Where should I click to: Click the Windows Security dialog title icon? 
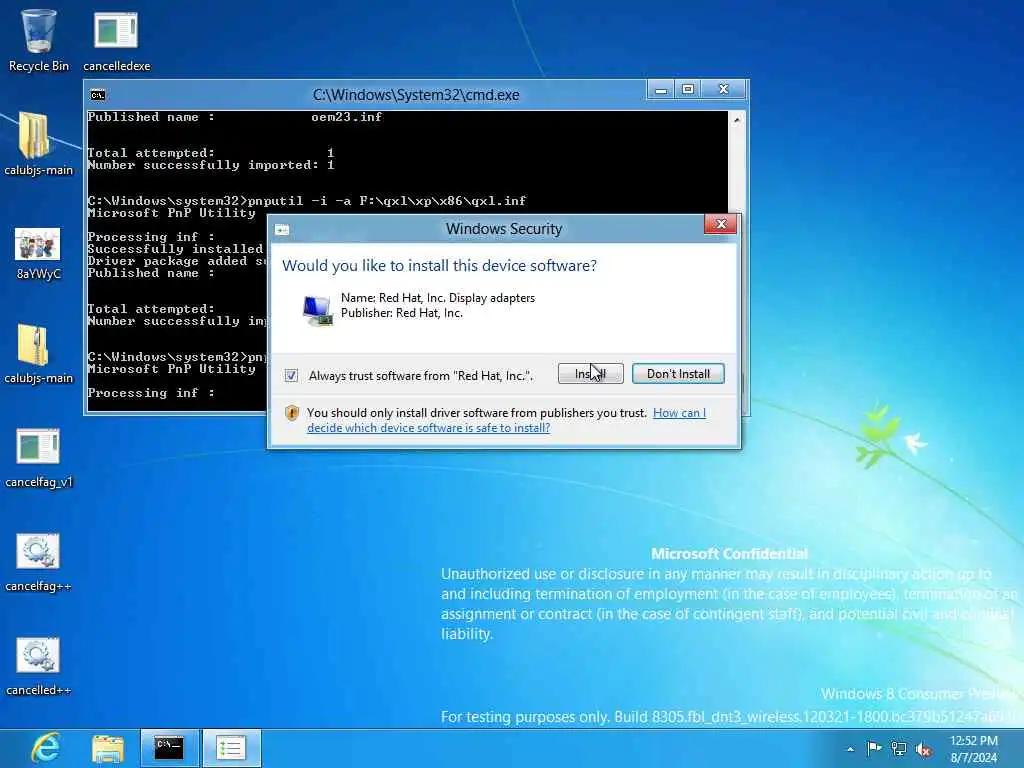(282, 230)
